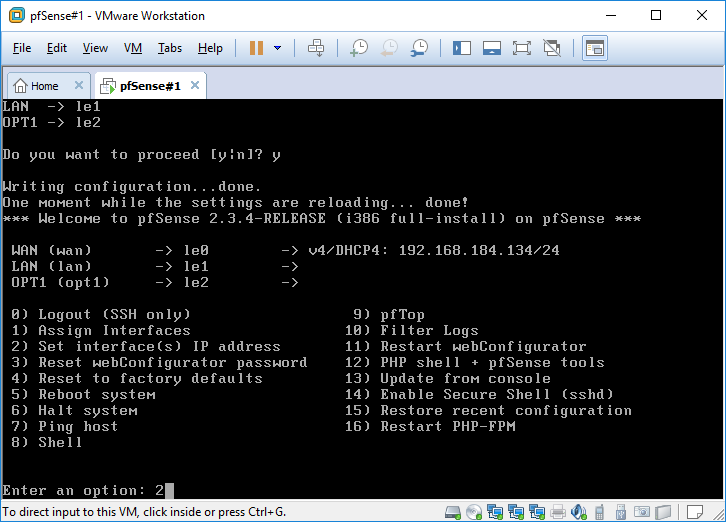The image size is (726, 522).
Task: Click the VMware logo in the title bar
Action: [17, 15]
